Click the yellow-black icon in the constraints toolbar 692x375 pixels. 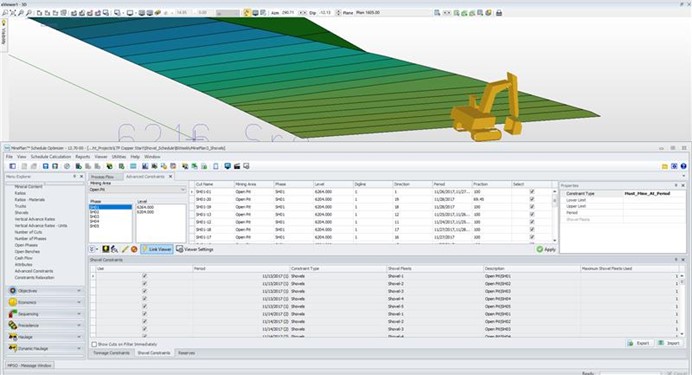pos(105,249)
